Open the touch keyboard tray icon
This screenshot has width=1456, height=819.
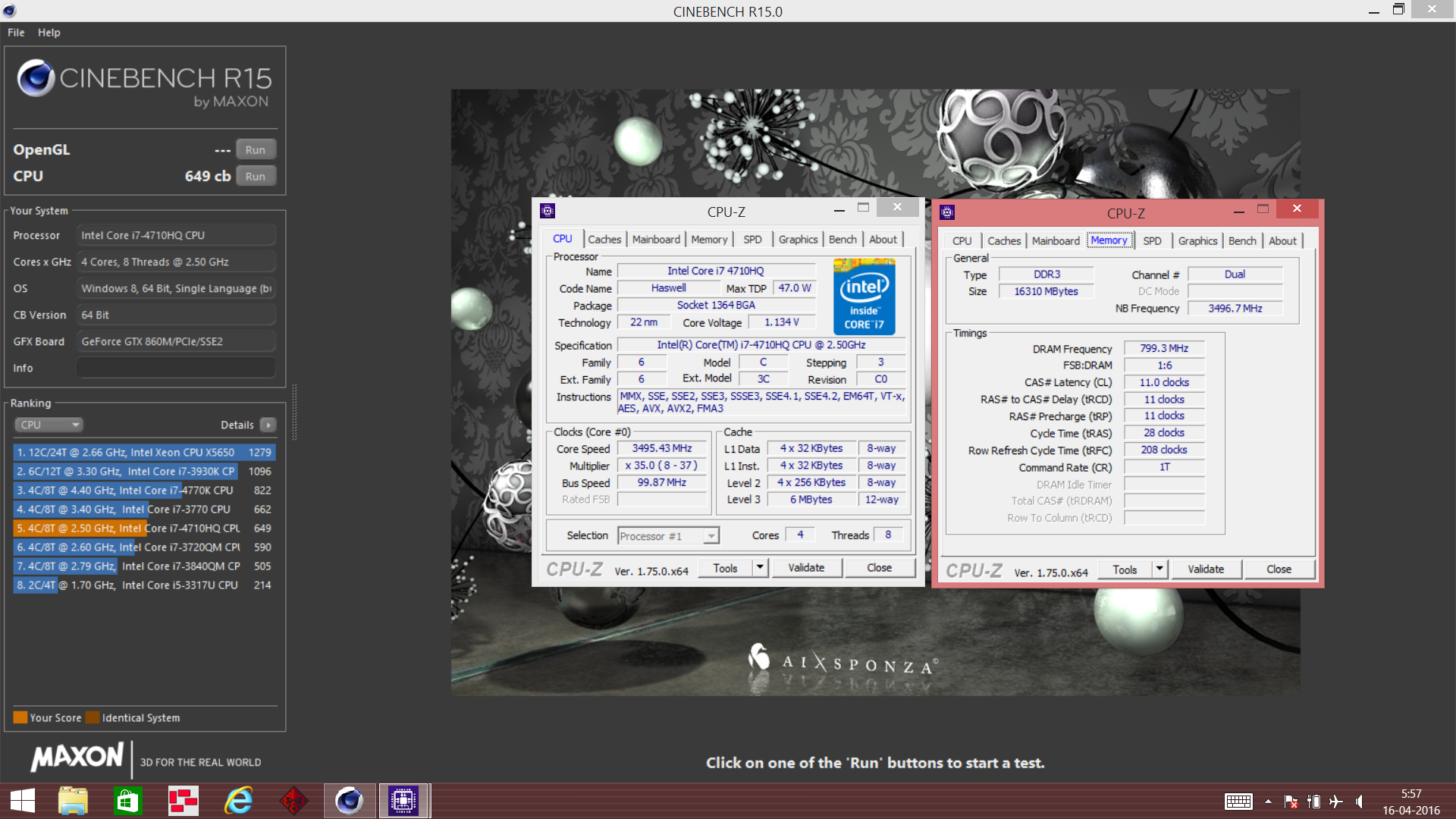1238,802
